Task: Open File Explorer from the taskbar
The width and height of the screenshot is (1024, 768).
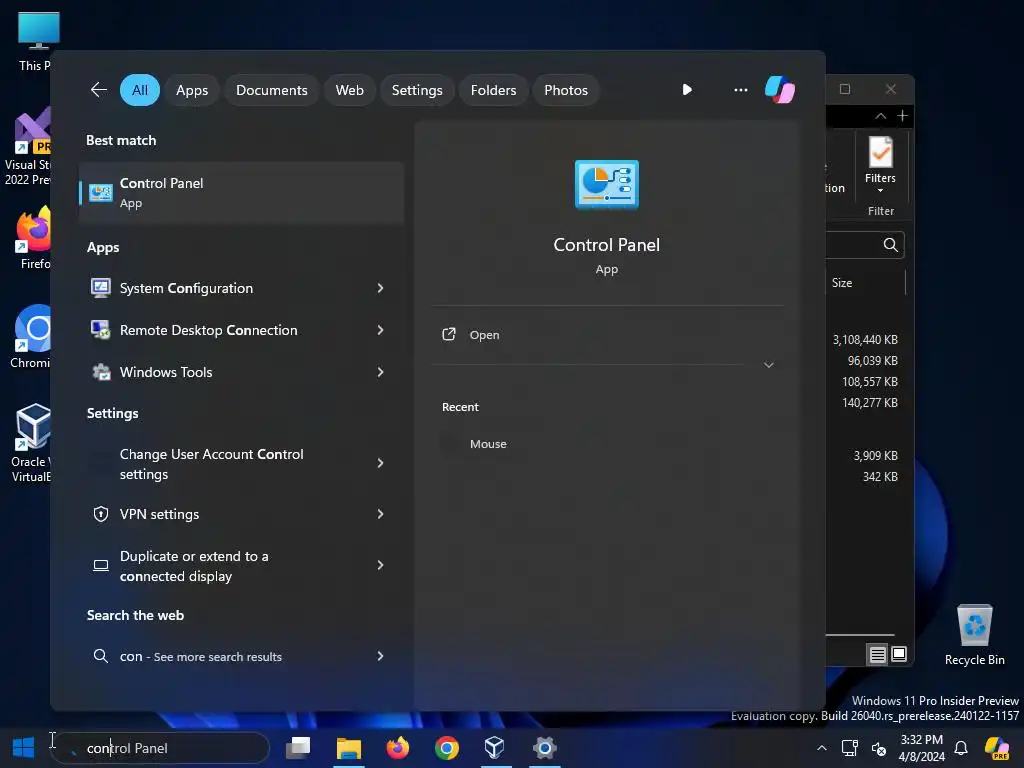Action: [349, 748]
